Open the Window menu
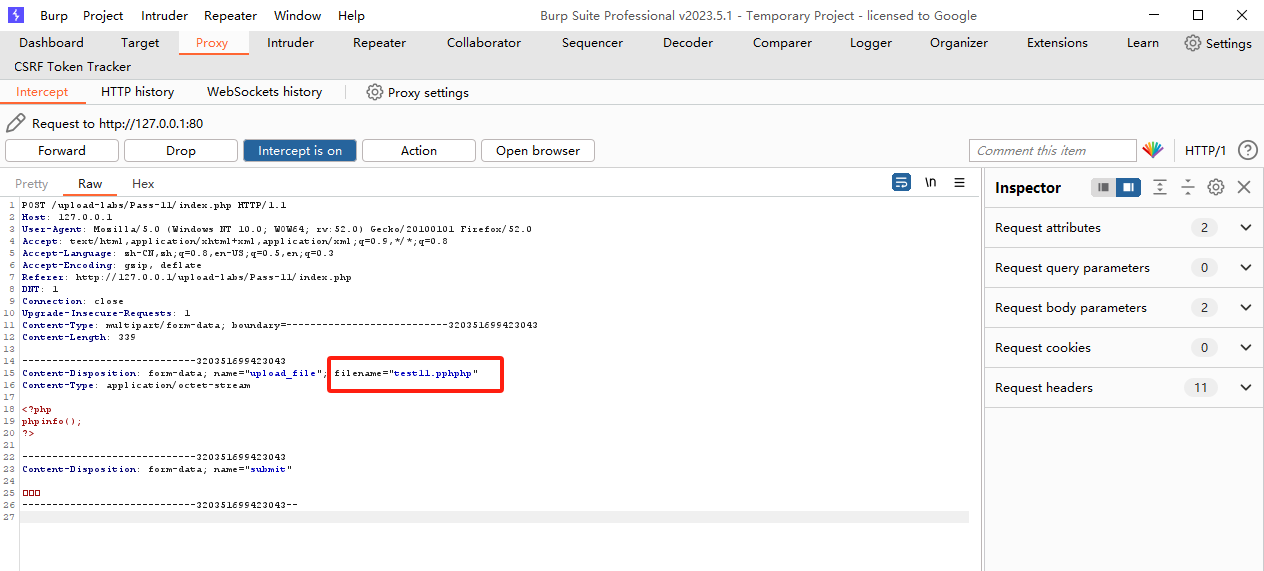The width and height of the screenshot is (1264, 571). (x=297, y=15)
